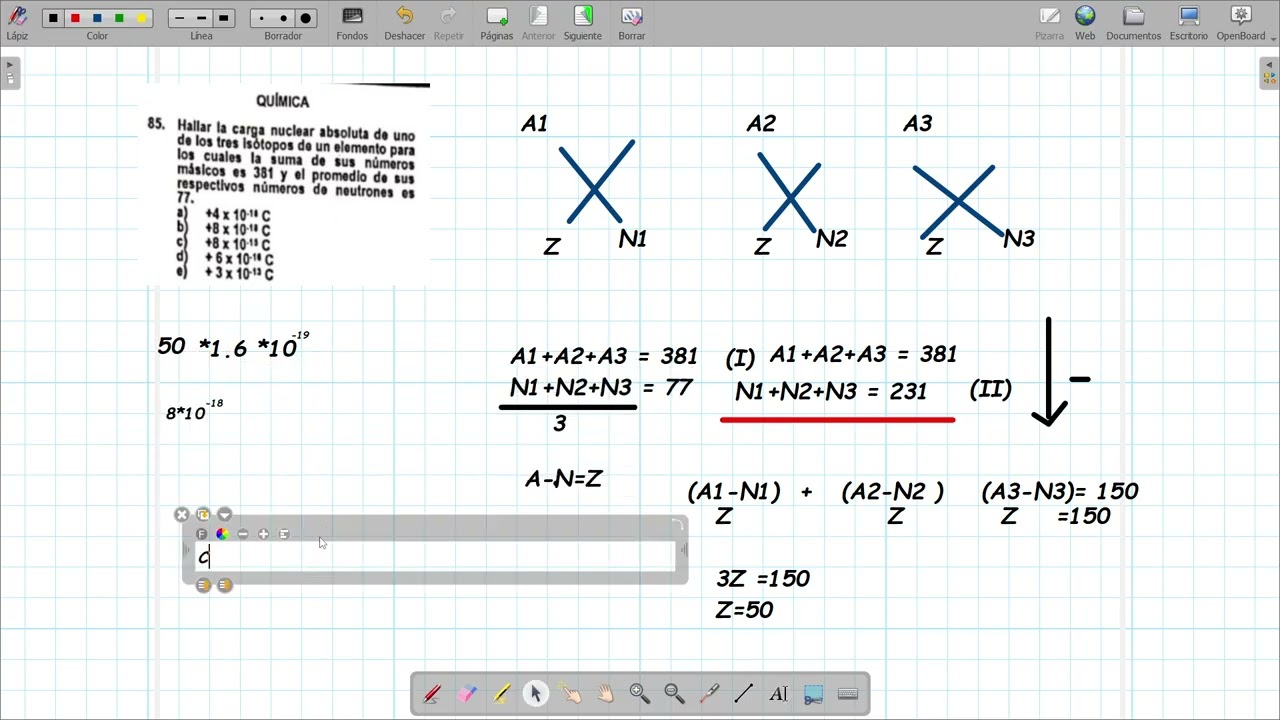Select the thick line width

click(x=223, y=18)
